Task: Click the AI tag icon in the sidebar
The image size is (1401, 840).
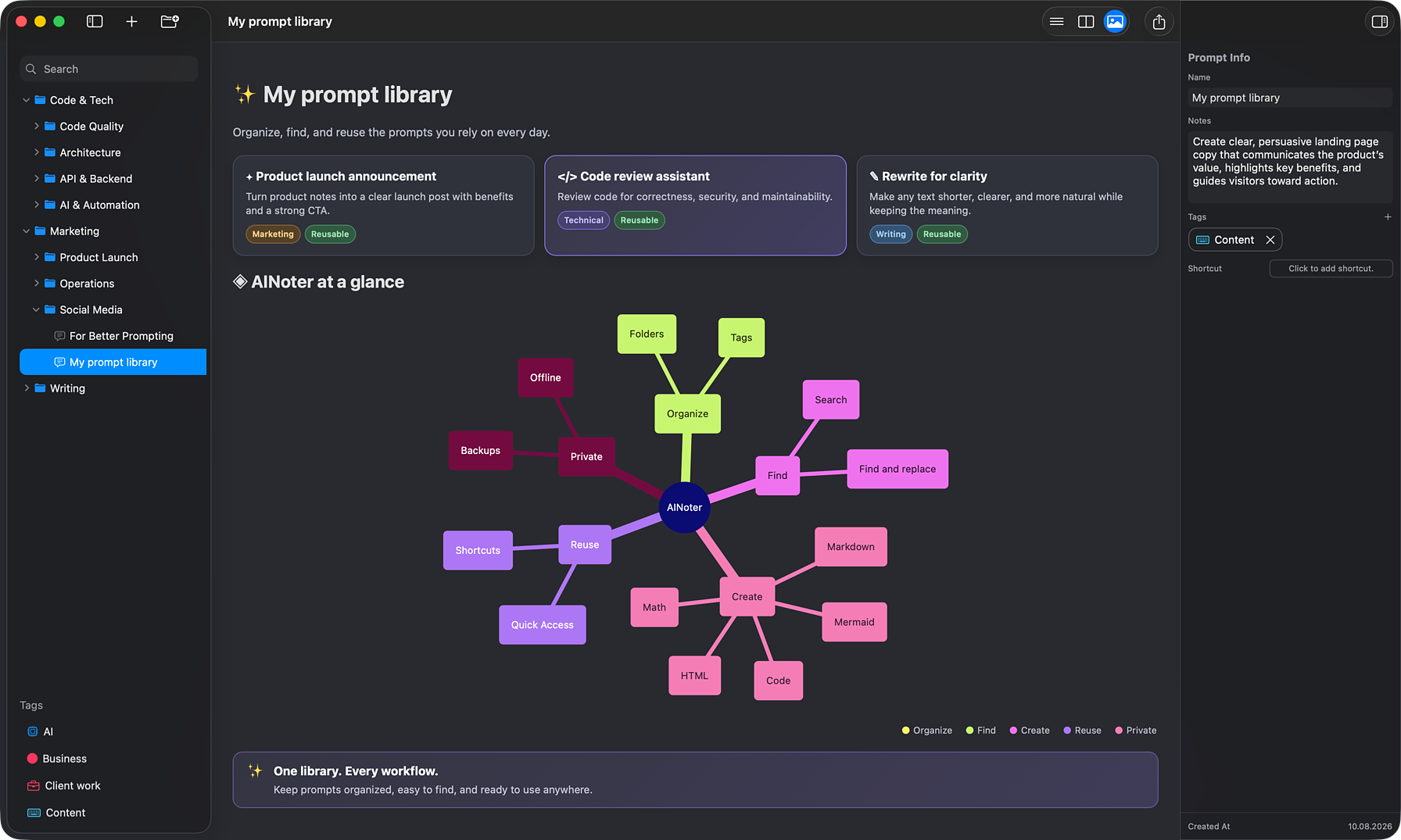Action: (32, 731)
